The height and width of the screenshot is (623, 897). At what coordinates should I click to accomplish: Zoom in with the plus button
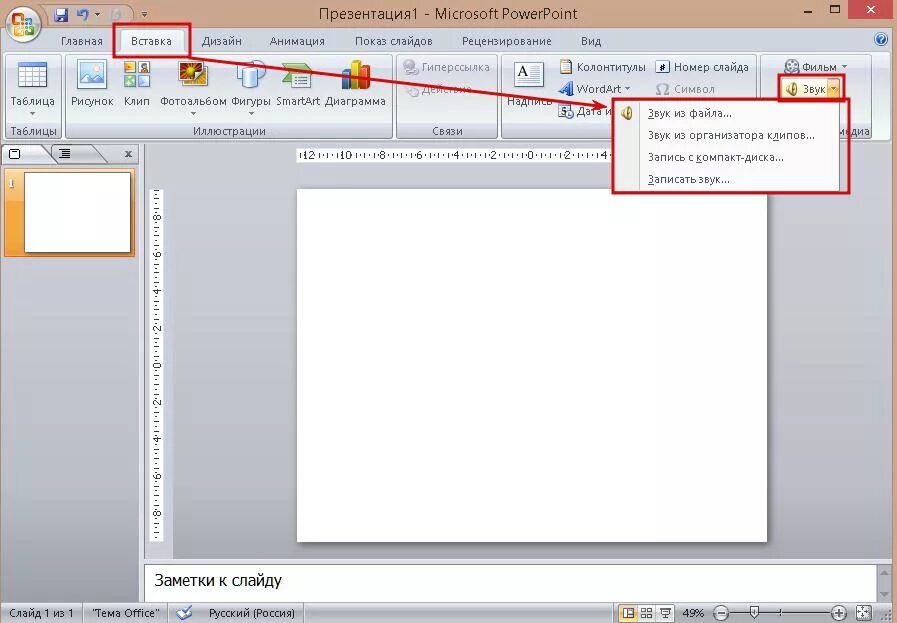(839, 613)
